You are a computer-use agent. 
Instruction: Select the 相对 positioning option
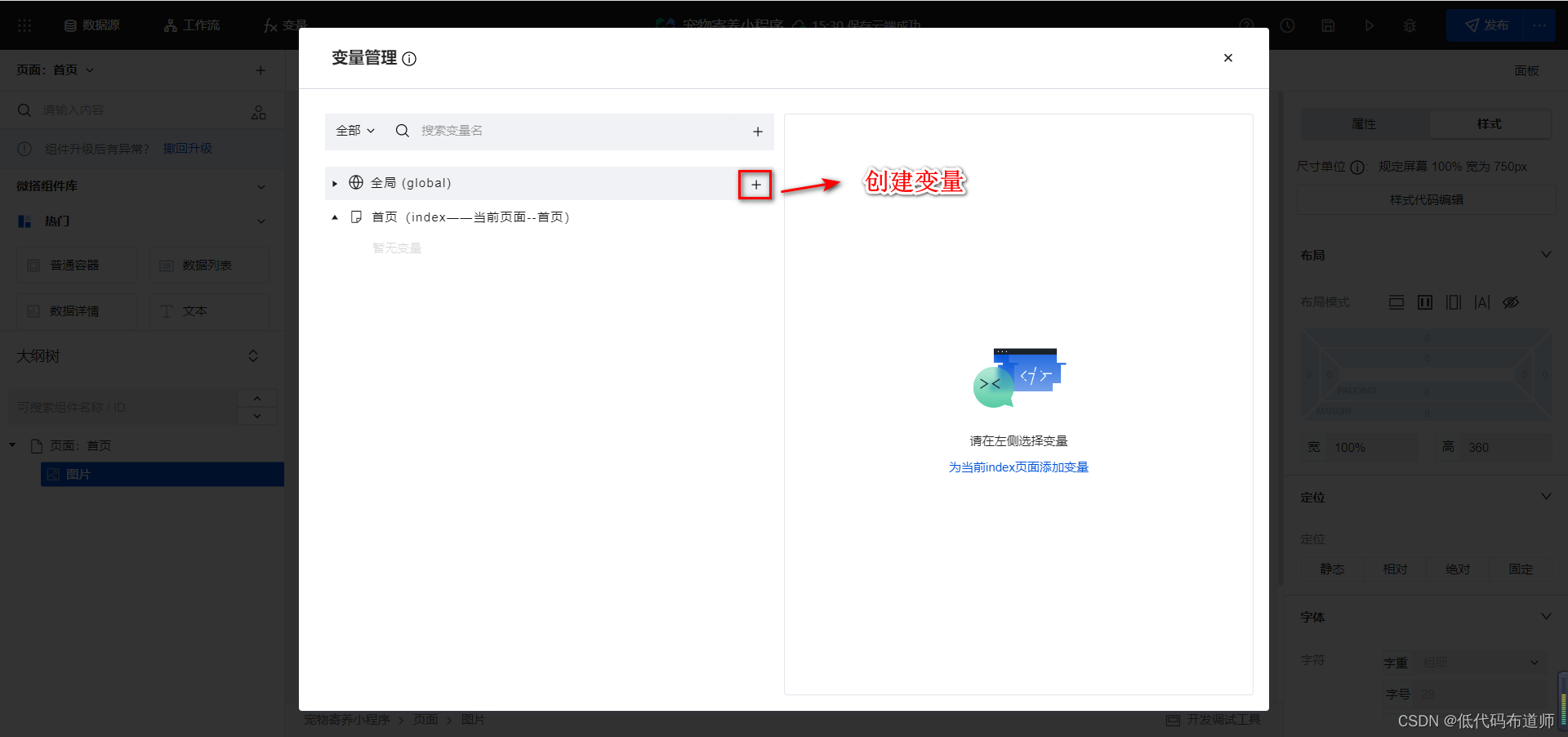(1395, 569)
